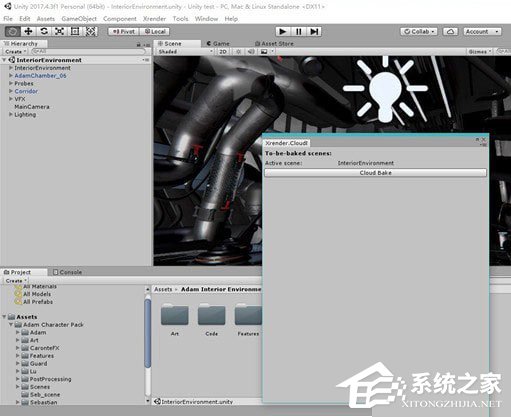Open Project Create dropdown
Screen dimensions: 511x417
click(16, 281)
